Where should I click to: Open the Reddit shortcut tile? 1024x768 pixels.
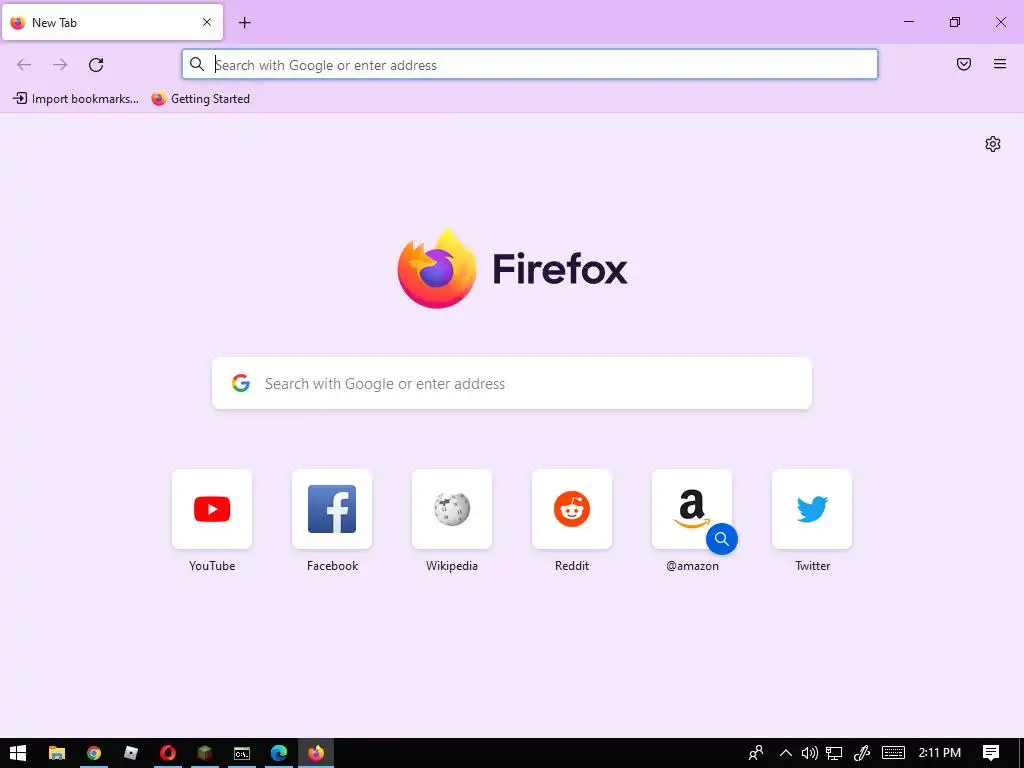[x=572, y=509]
